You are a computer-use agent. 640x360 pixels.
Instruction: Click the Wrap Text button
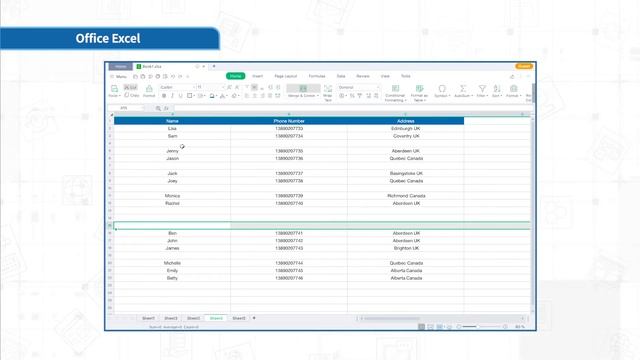click(328, 93)
